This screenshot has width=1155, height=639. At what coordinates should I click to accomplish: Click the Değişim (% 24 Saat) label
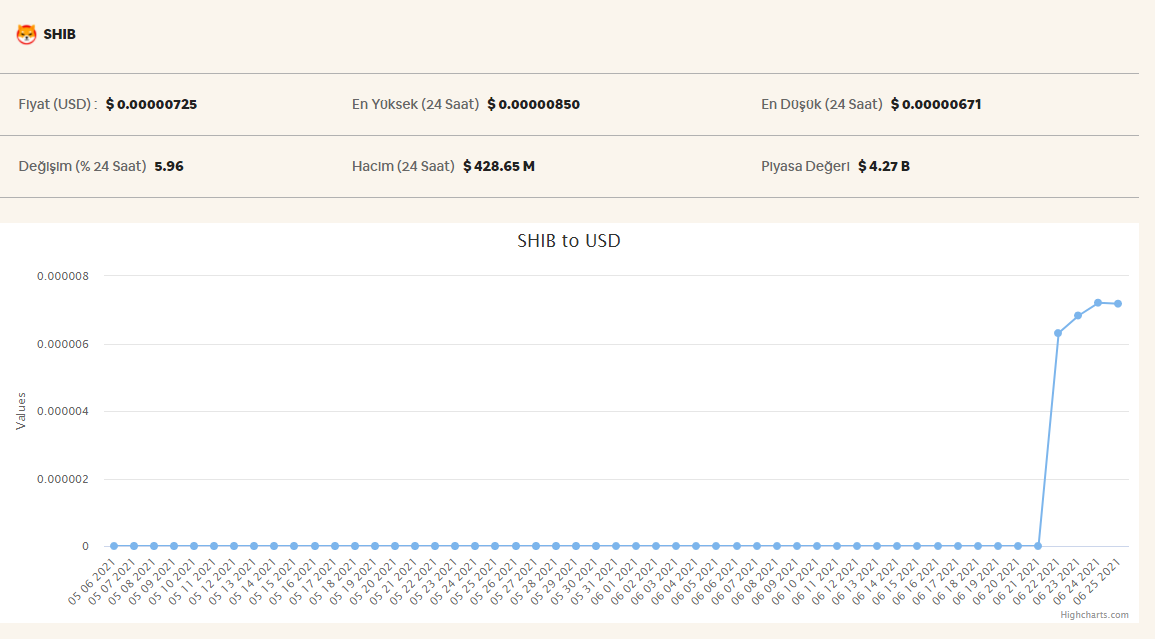(82, 166)
